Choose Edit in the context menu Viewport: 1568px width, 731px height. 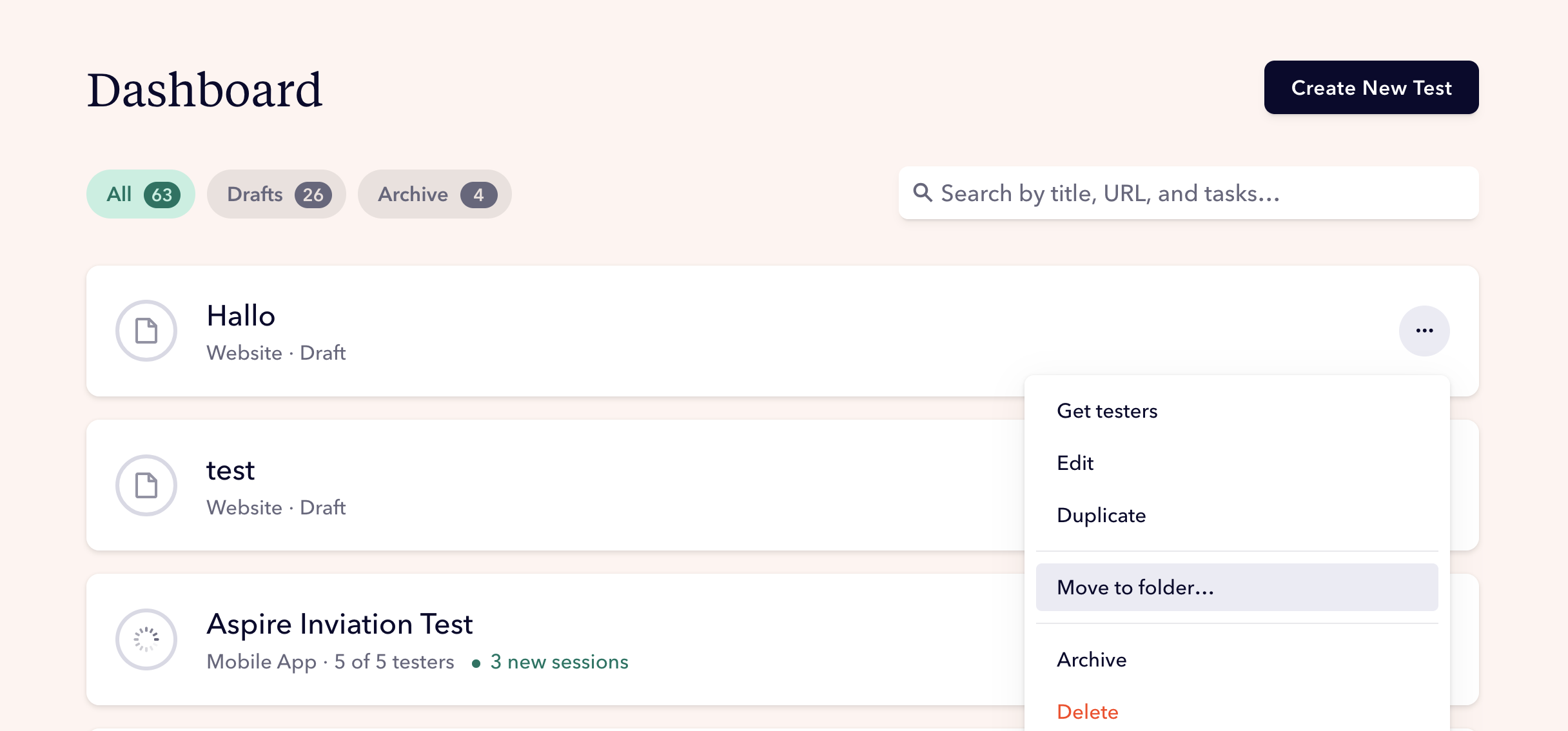(x=1075, y=463)
